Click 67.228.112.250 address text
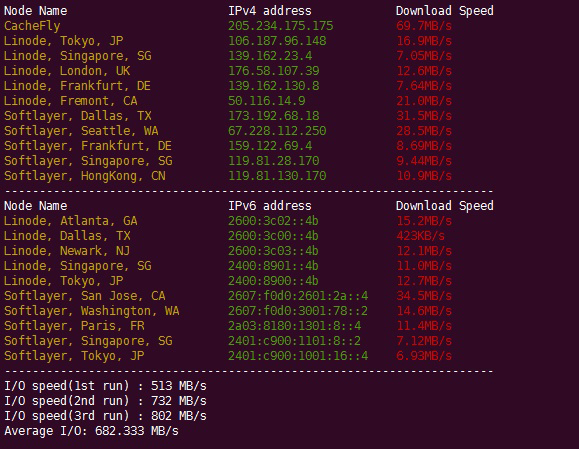 tap(277, 131)
